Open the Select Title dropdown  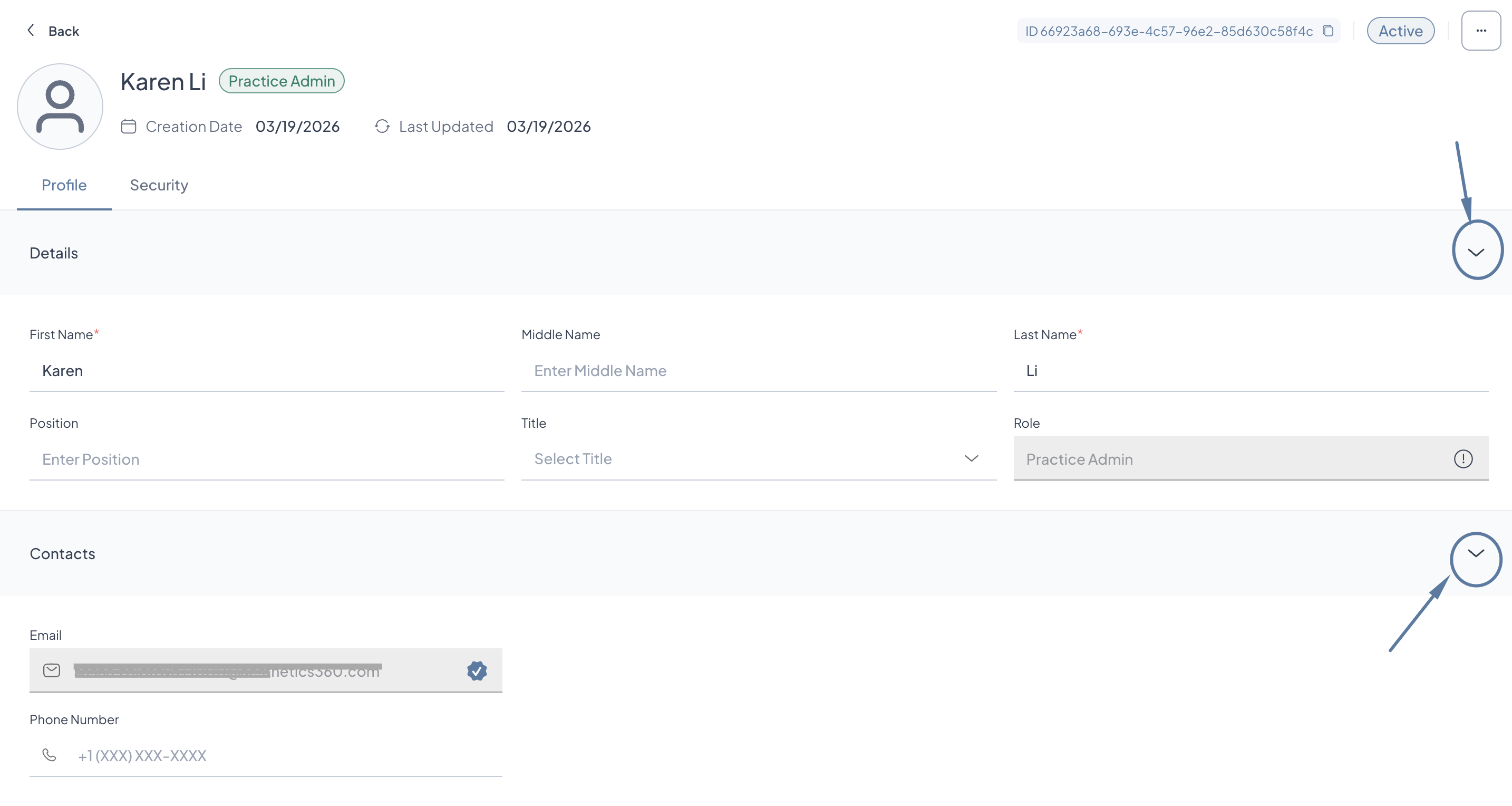coord(758,459)
